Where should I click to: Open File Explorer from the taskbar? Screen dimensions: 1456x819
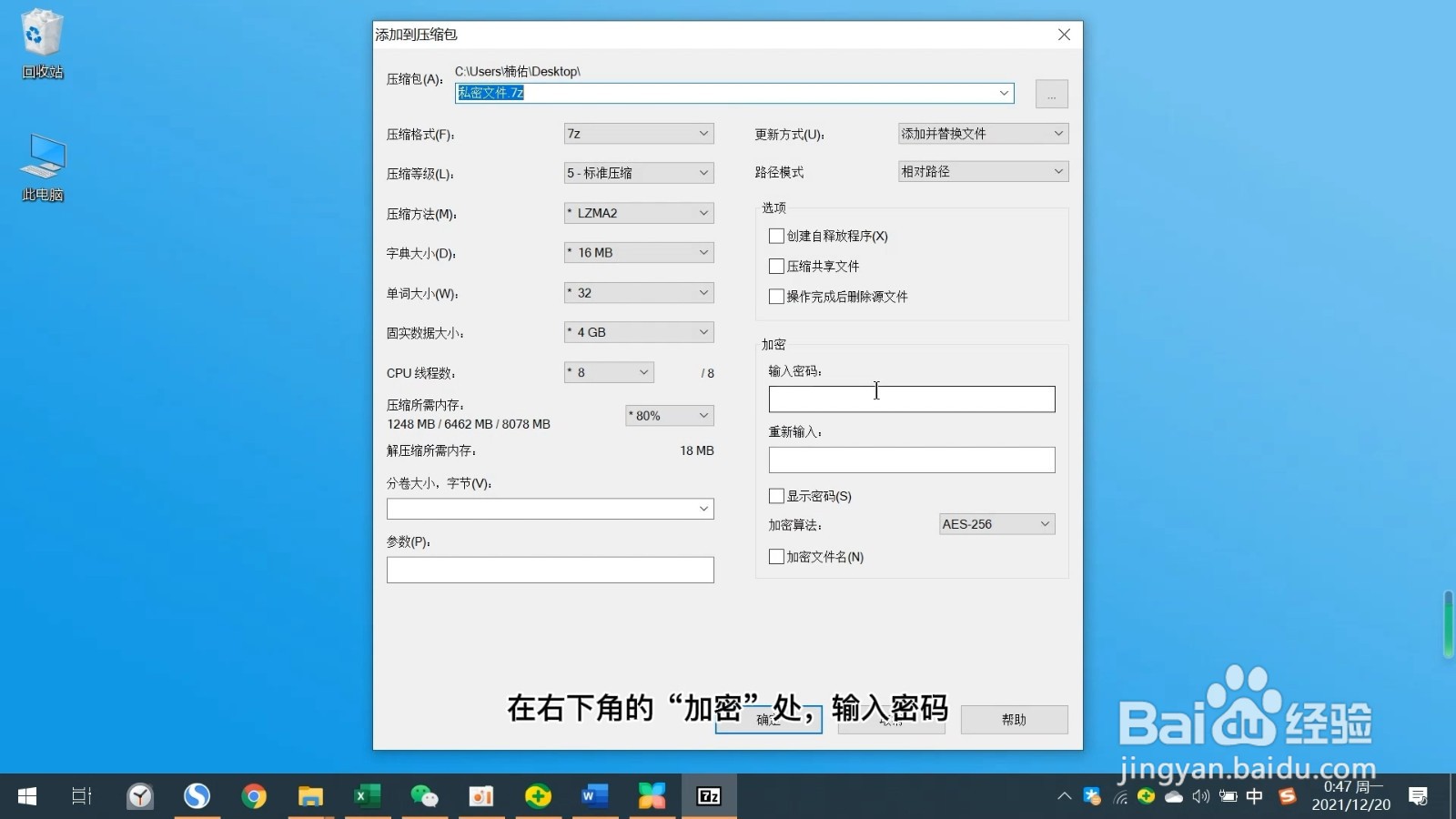[310, 795]
